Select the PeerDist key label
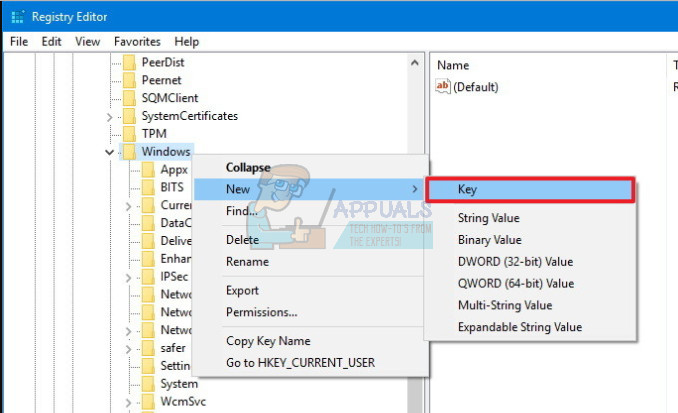Screen dimensions: 678x413 pos(163,62)
